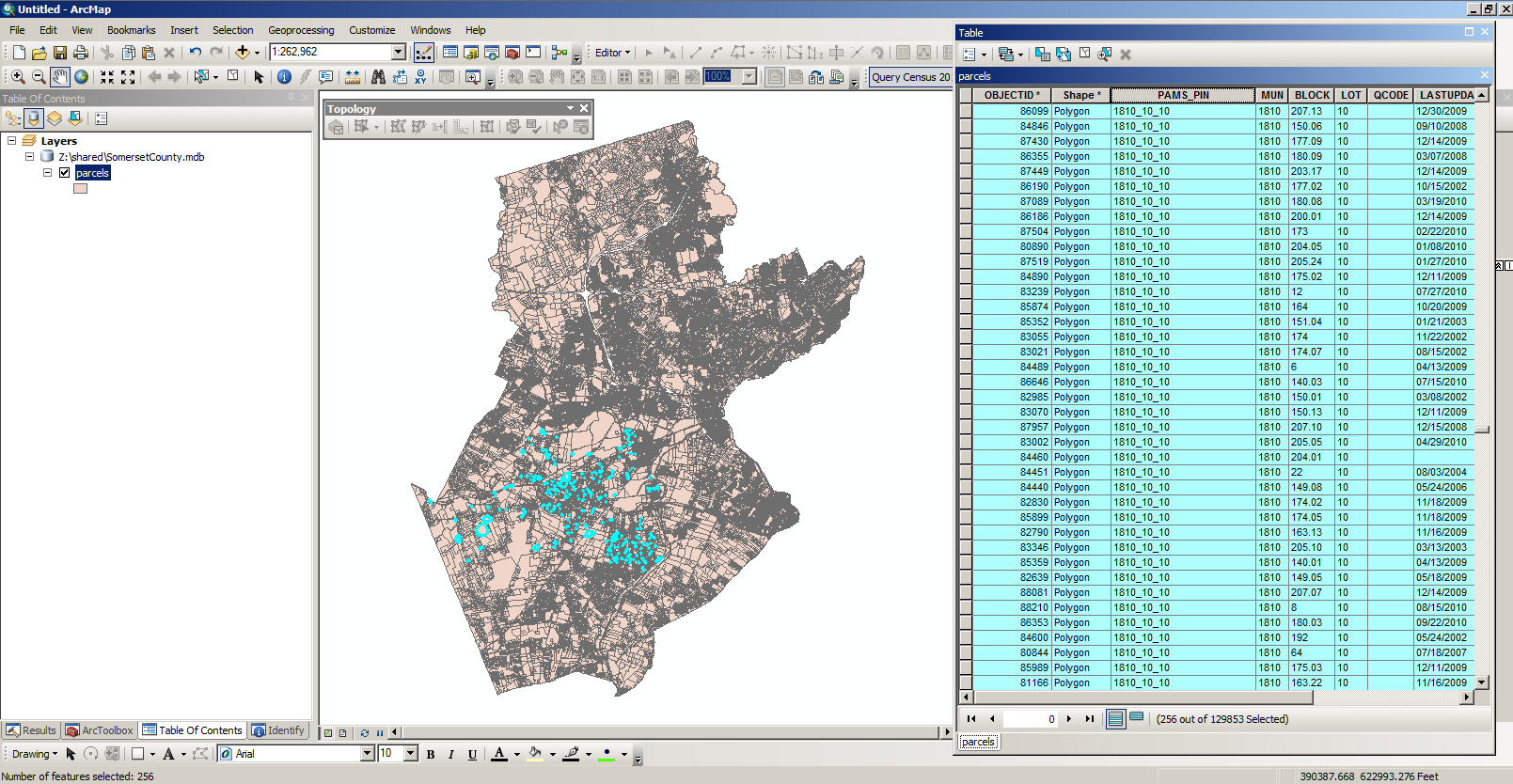Uncheck the parcels layer visibility checkbox
This screenshot has height=784, width=1513.
[65, 173]
